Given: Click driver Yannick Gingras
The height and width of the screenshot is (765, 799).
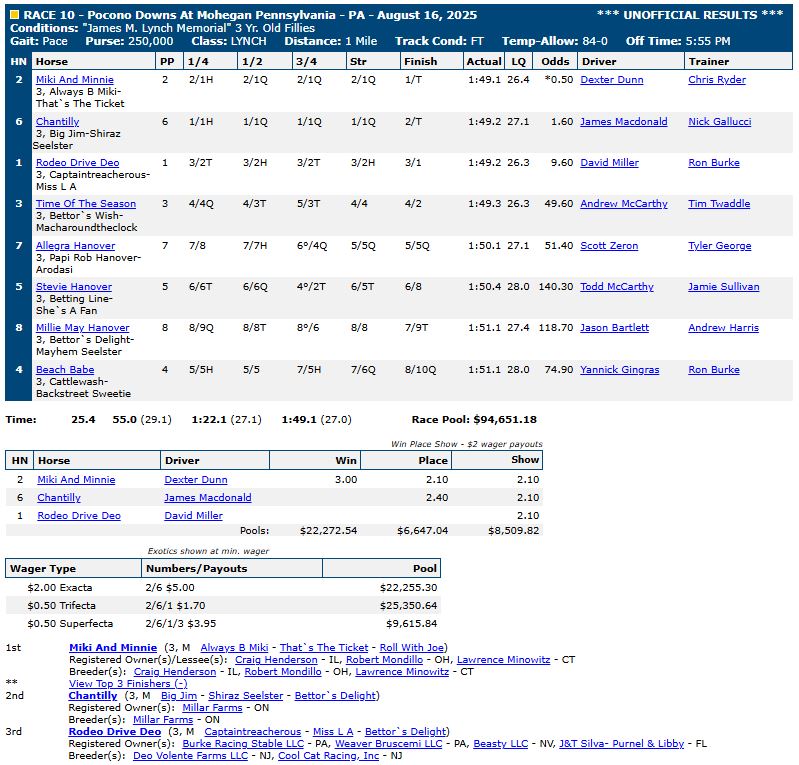Looking at the screenshot, I should tap(619, 370).
